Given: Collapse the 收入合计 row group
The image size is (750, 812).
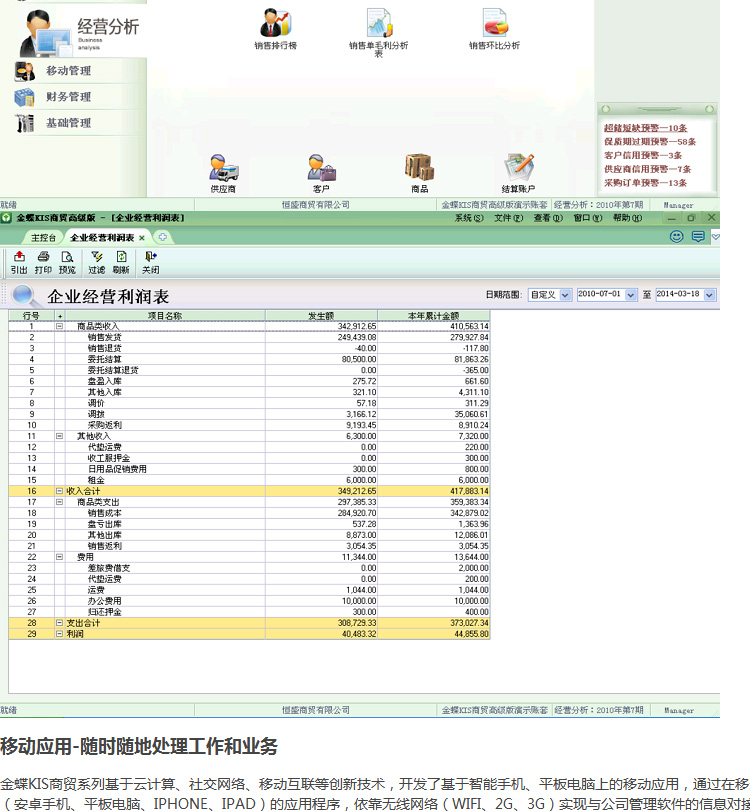Looking at the screenshot, I should tap(60, 491).
